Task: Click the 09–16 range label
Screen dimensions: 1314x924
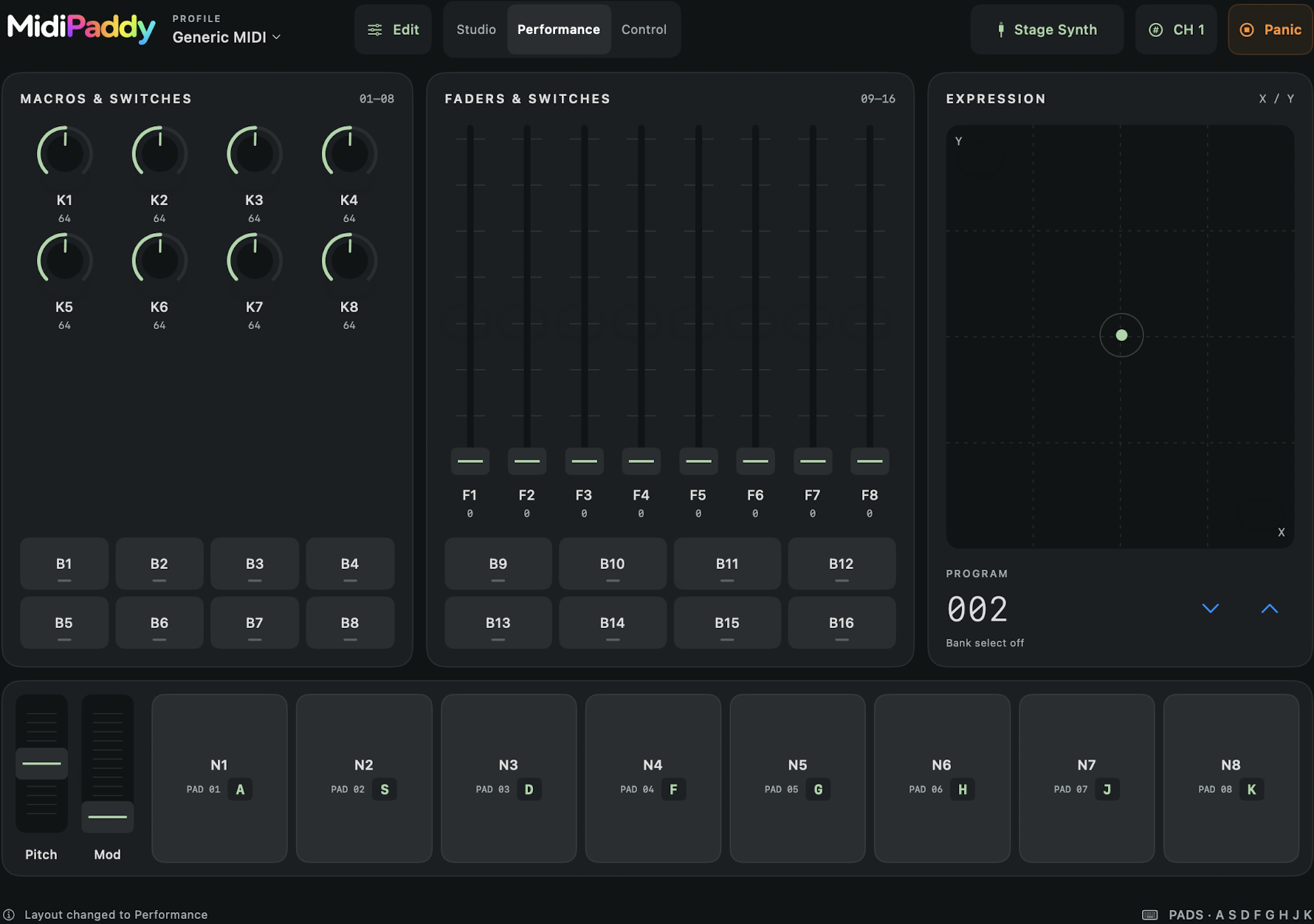Action: pyautogui.click(x=878, y=98)
